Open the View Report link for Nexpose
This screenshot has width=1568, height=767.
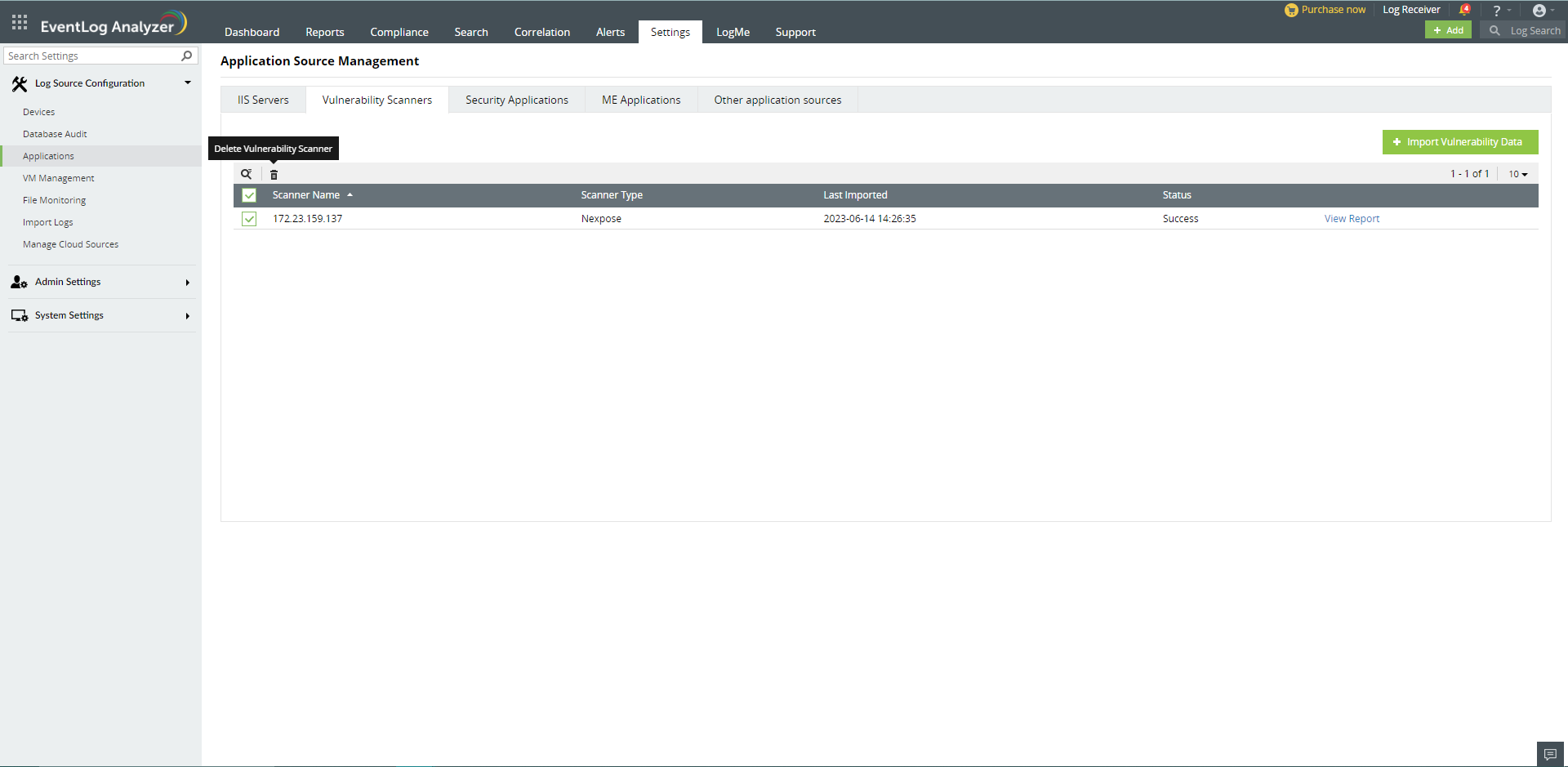[1351, 218]
